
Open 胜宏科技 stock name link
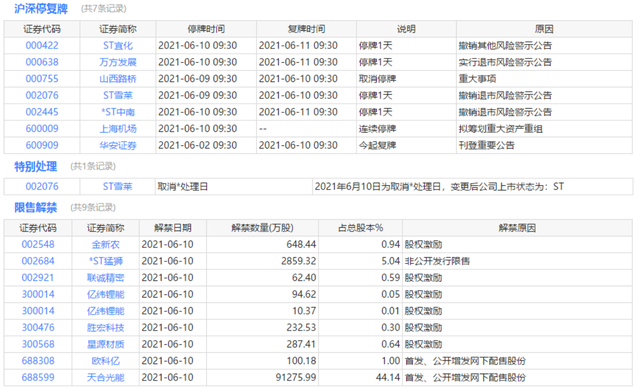[x=106, y=327]
